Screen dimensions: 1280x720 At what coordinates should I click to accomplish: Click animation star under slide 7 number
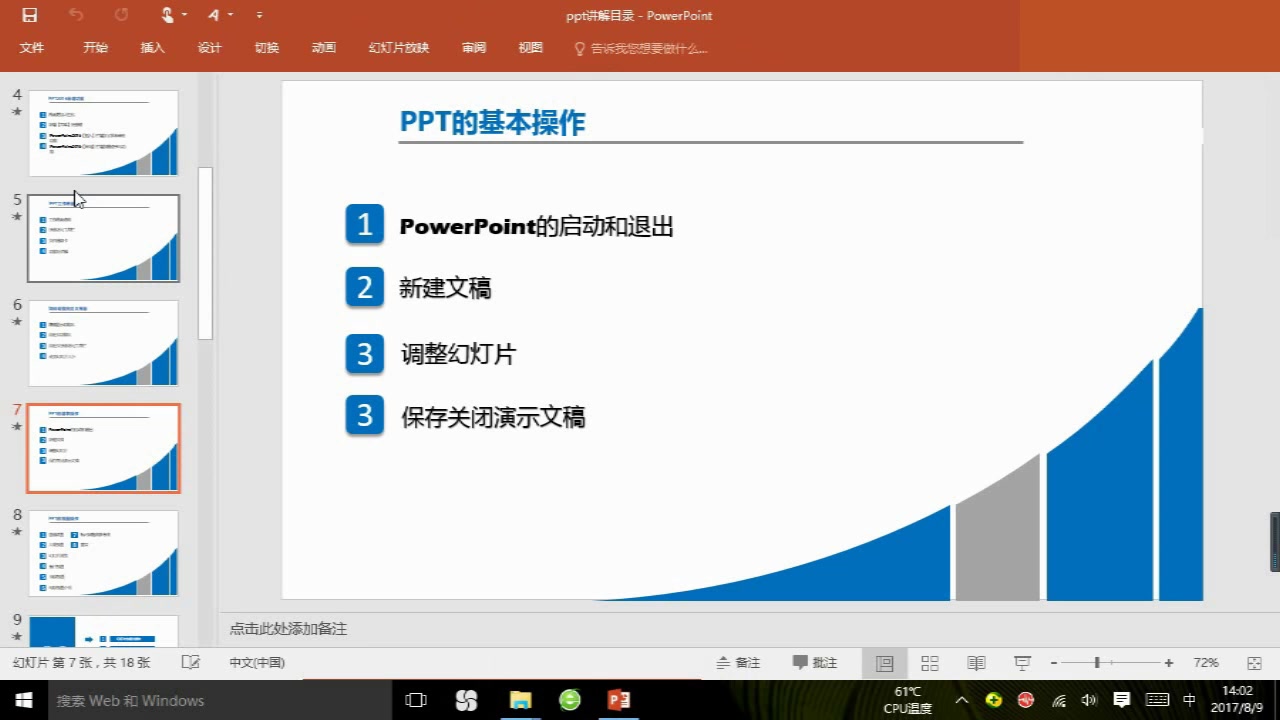17,426
